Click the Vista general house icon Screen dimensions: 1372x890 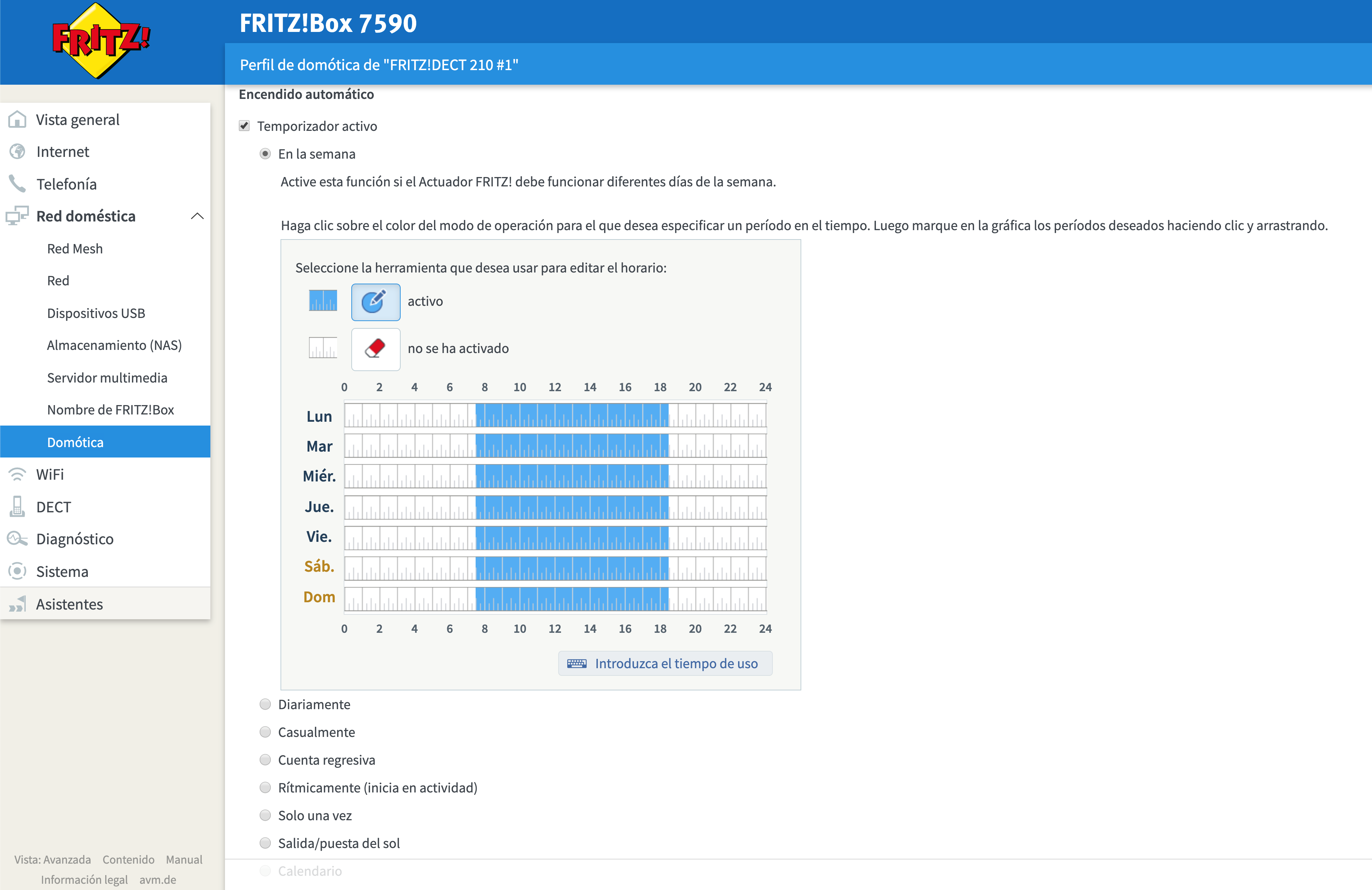point(17,119)
